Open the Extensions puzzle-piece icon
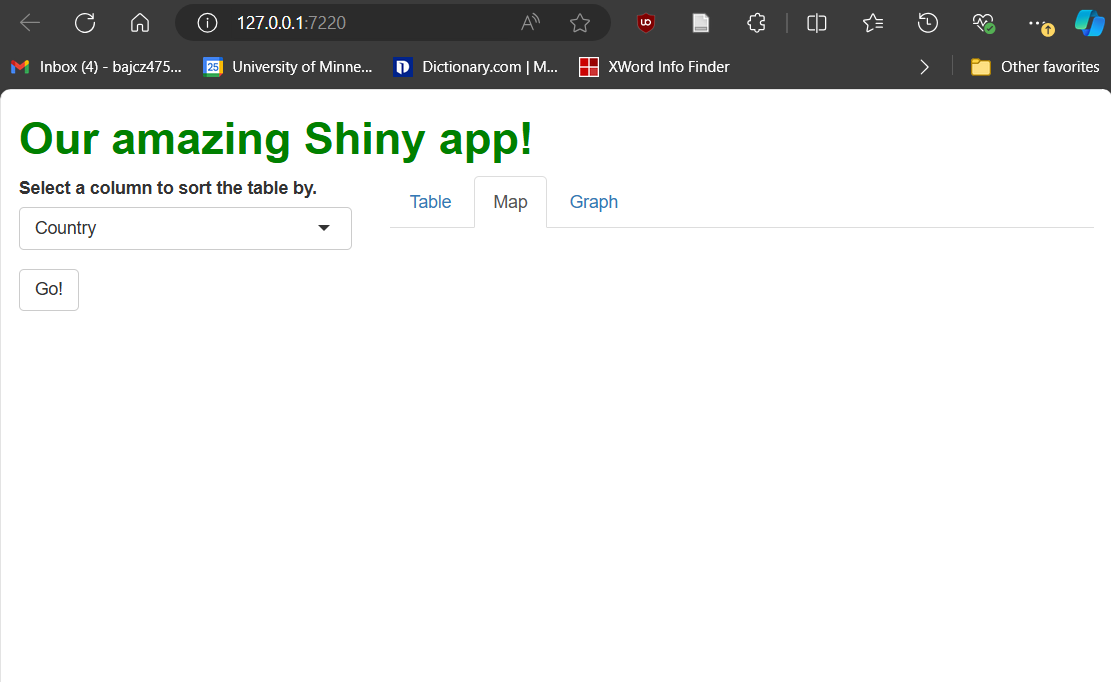This screenshot has width=1111, height=682. 757,23
